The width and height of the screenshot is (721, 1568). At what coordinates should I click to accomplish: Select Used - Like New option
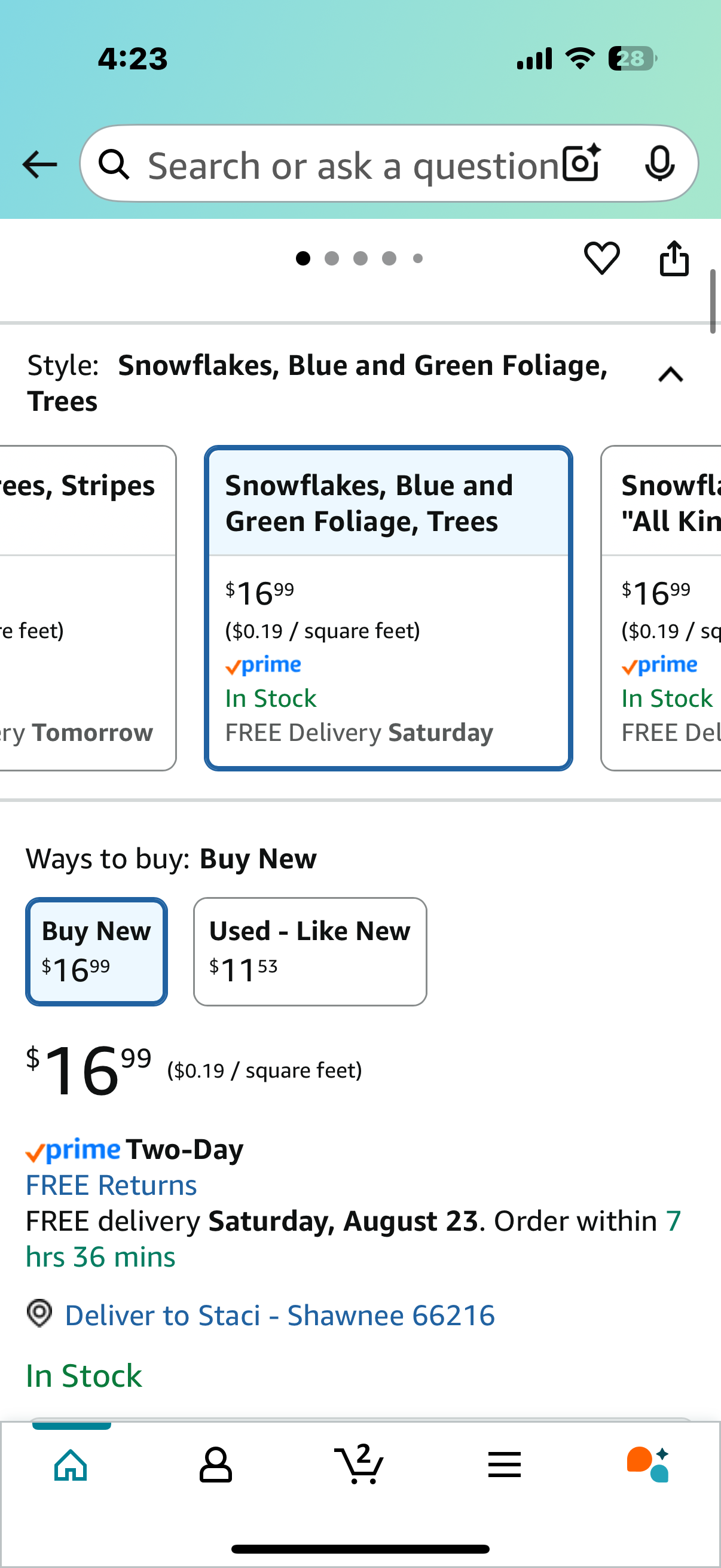pos(310,951)
